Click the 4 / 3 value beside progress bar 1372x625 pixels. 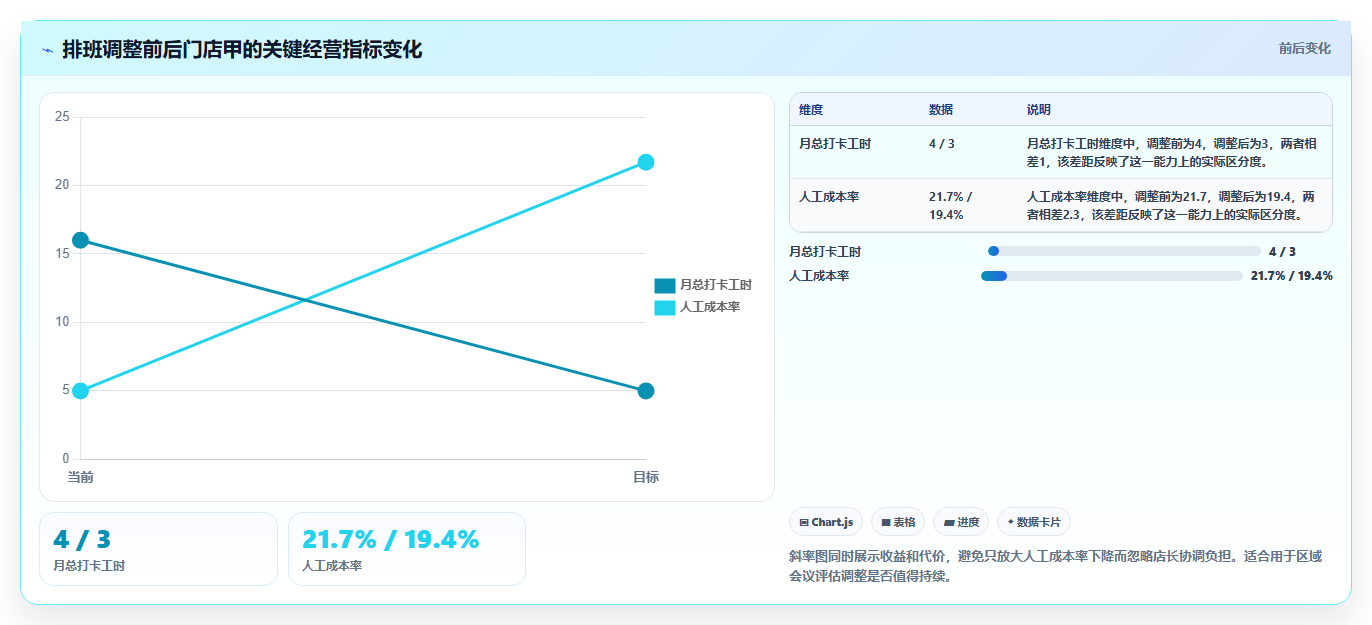click(1282, 252)
